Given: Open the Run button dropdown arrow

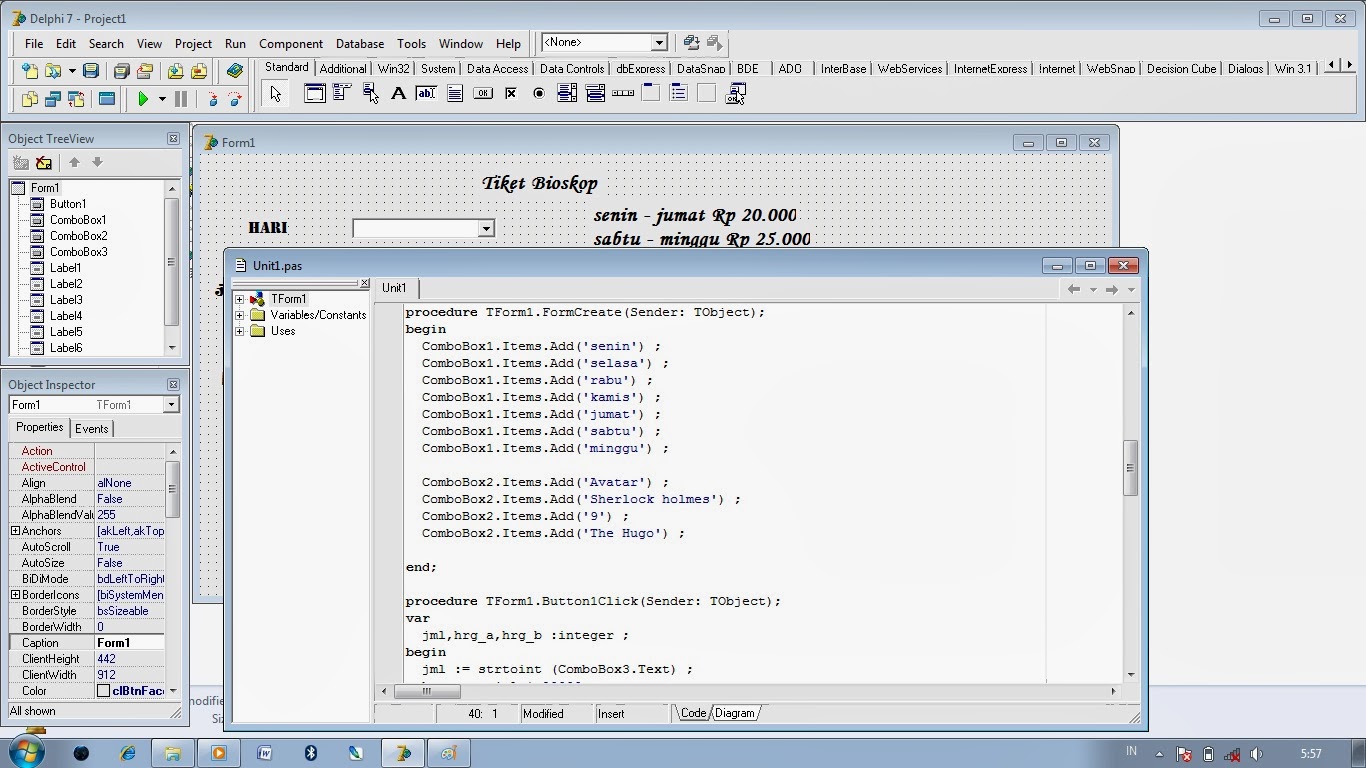Looking at the screenshot, I should tap(162, 99).
